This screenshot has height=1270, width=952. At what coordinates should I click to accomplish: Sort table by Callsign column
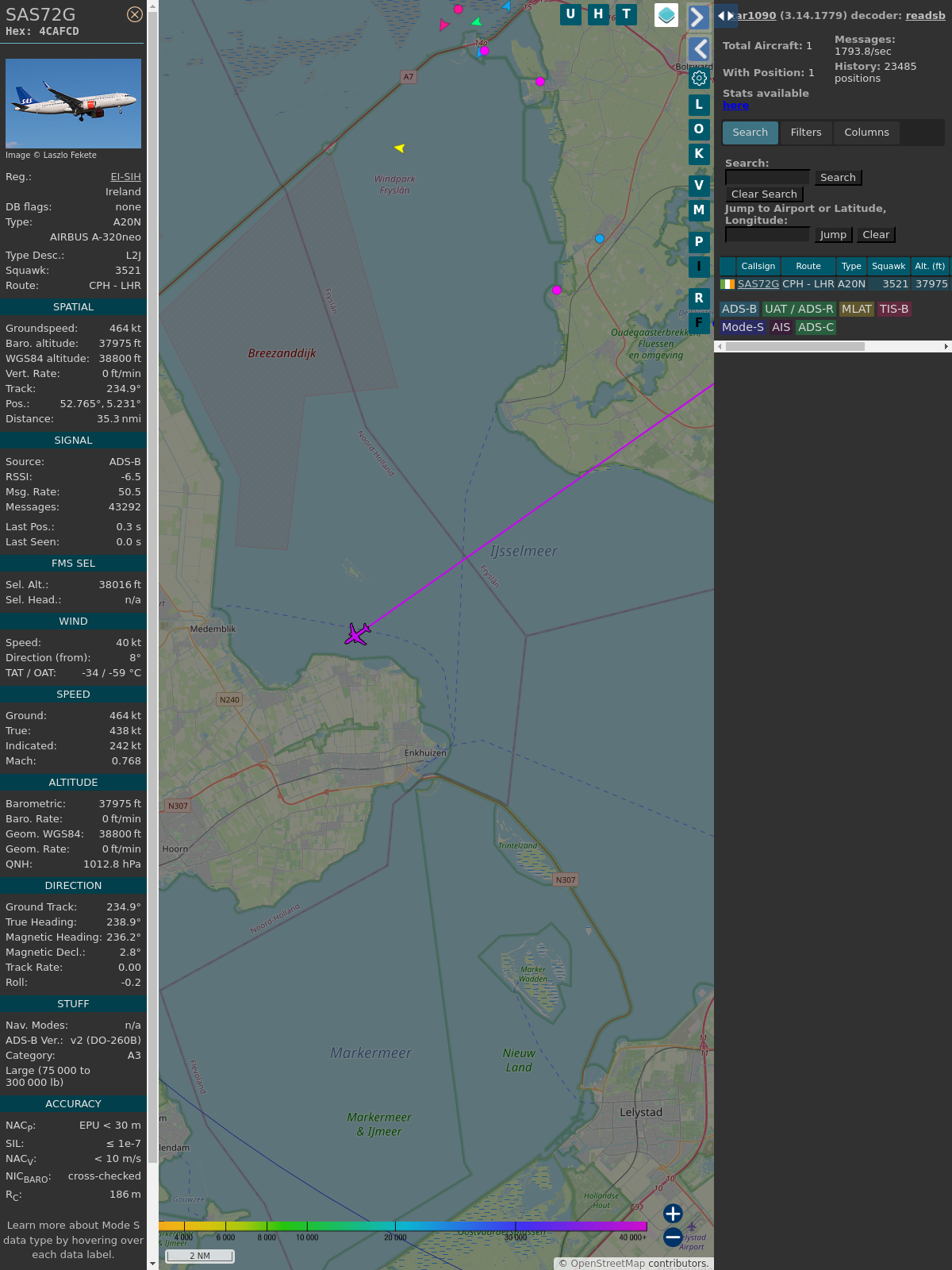coord(758,266)
